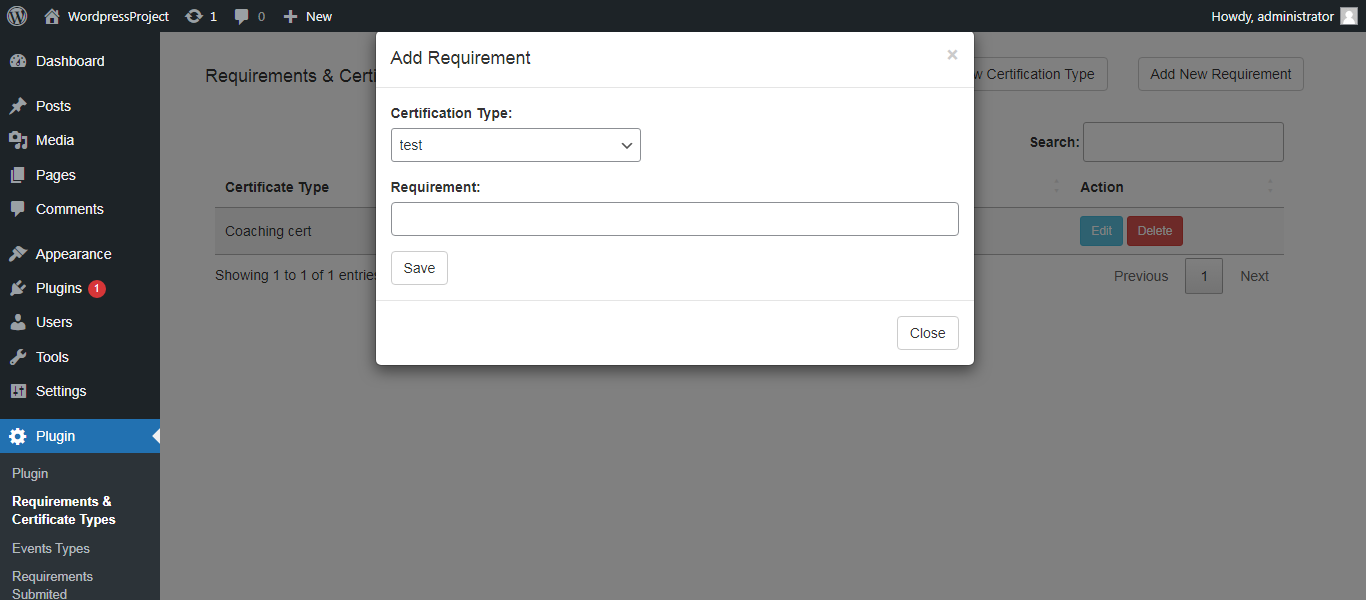This screenshot has width=1366, height=600.
Task: Click the Users person icon
Action: tap(20, 322)
